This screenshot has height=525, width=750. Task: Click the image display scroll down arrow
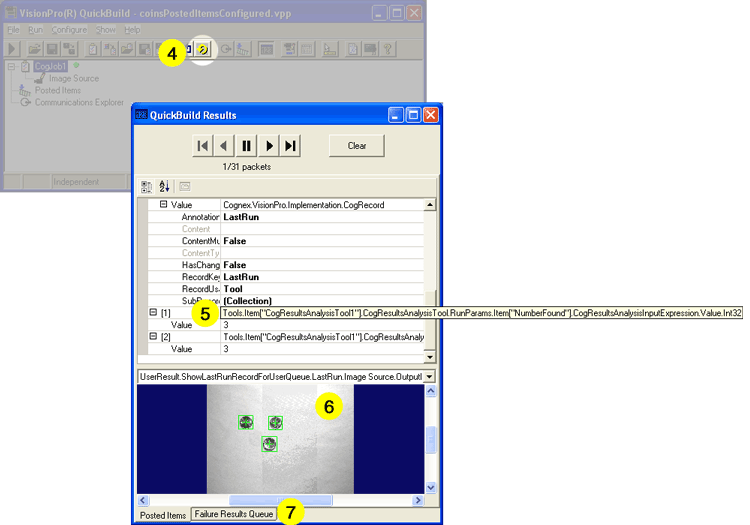[x=430, y=487]
